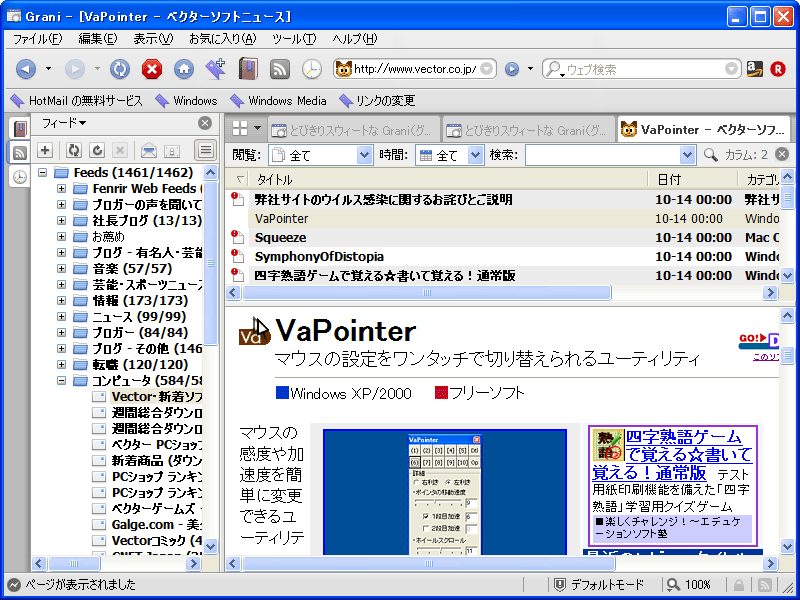Viewport: 800px width, 600px height.
Task: Click the status bar RSS icon
Action: [764, 585]
